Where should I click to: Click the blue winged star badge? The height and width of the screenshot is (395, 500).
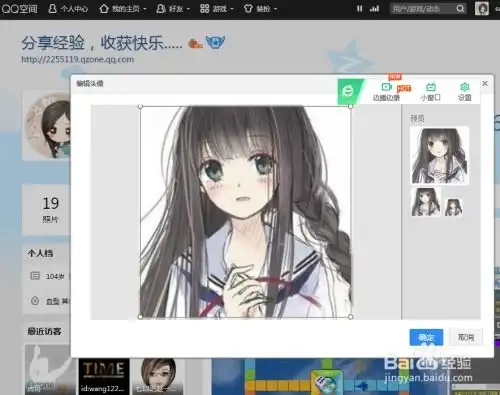tap(215, 42)
